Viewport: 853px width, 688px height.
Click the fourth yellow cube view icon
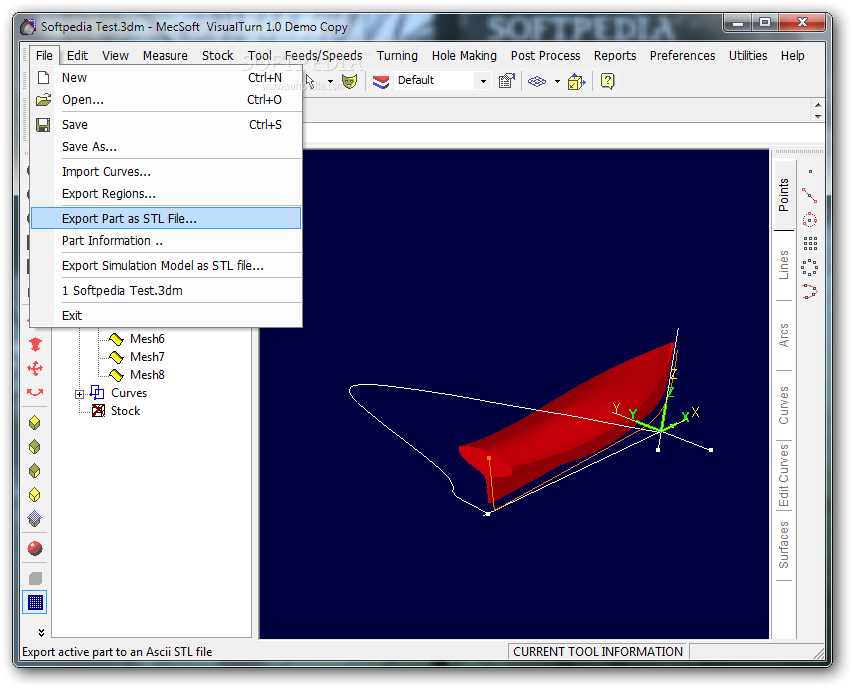(35, 494)
